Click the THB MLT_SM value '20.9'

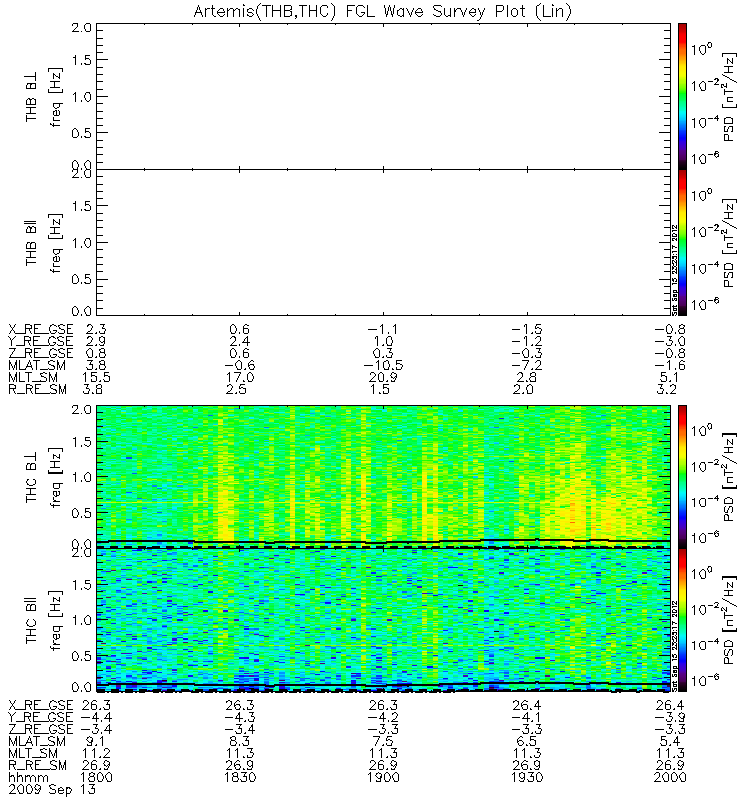coord(383,377)
